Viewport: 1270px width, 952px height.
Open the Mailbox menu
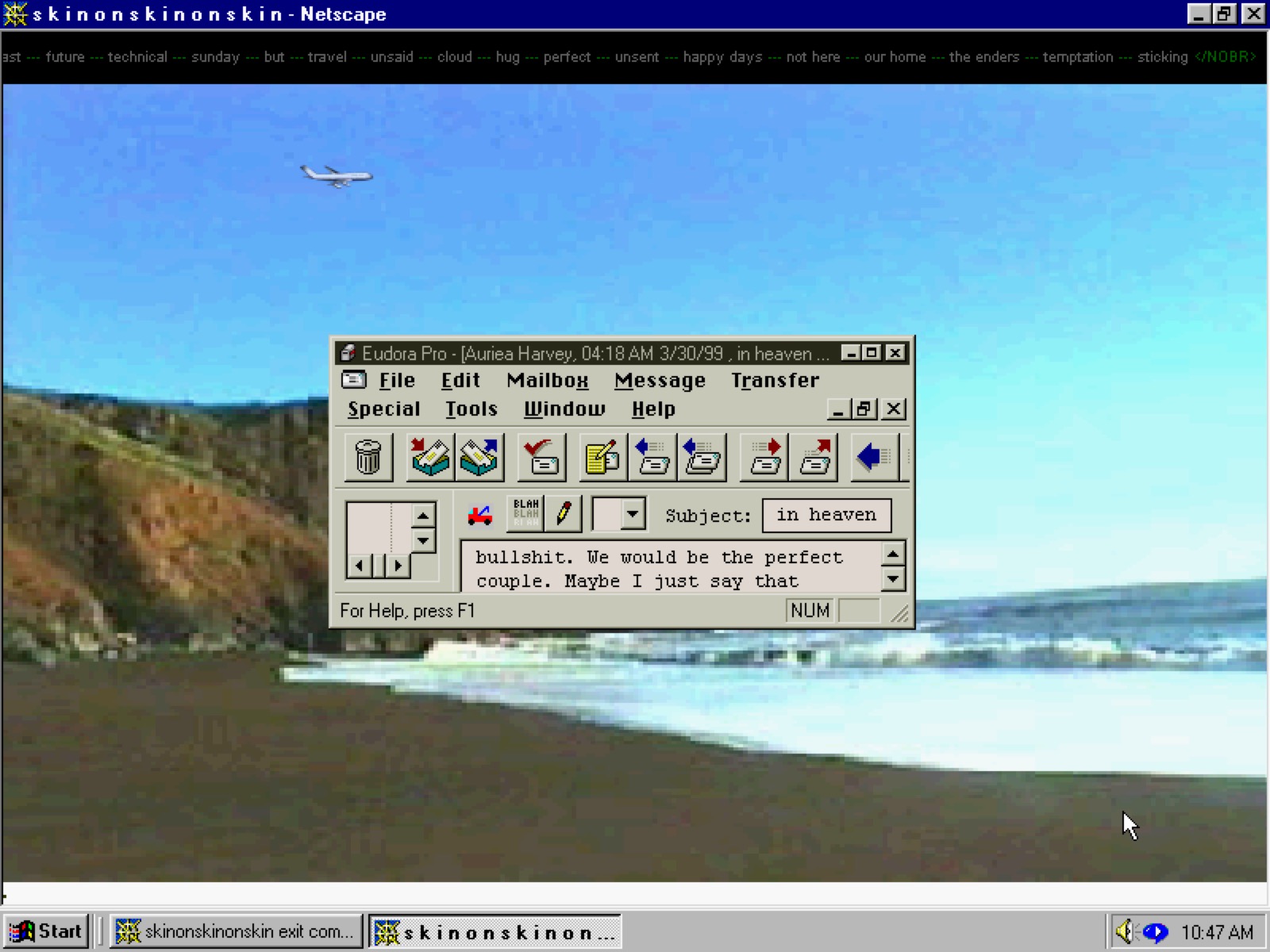(x=548, y=381)
